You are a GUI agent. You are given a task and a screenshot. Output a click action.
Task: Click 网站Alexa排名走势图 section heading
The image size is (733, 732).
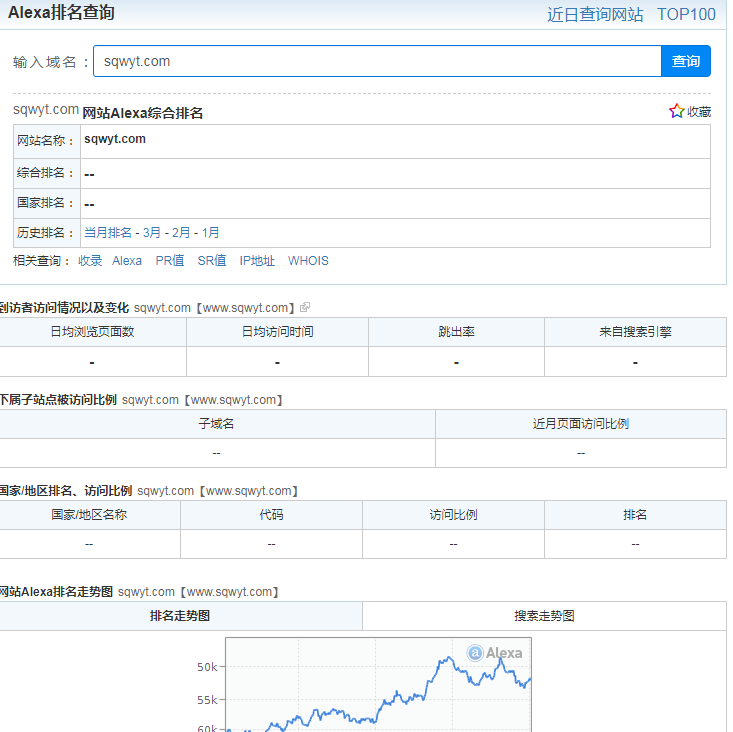click(57, 591)
